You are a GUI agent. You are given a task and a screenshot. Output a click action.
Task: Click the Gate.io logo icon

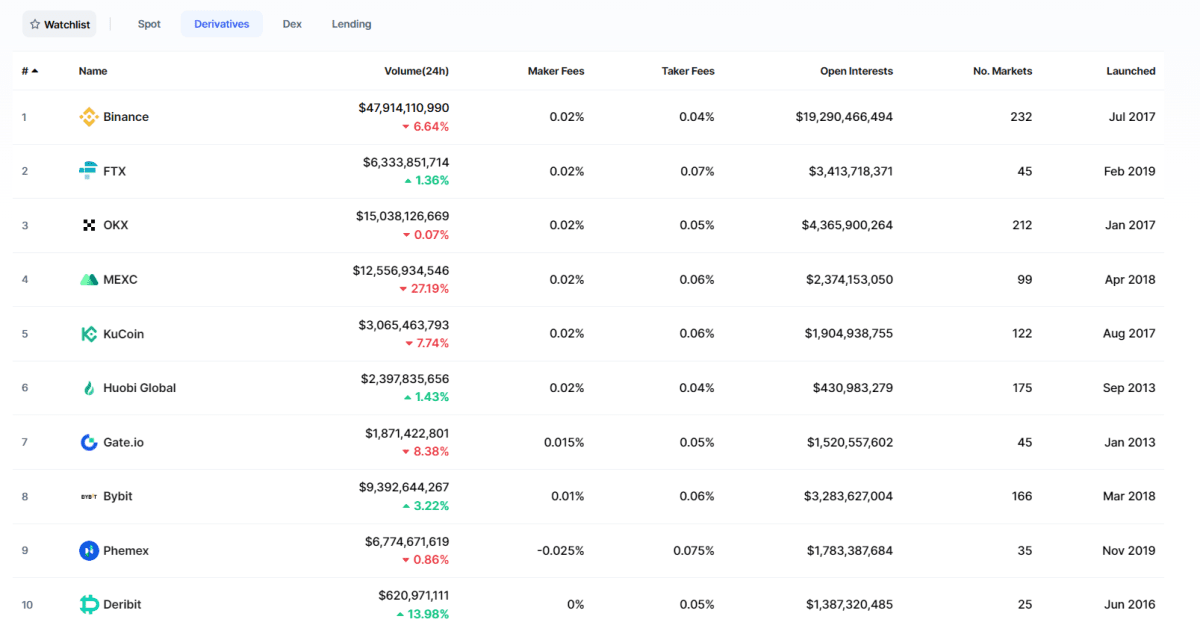pyautogui.click(x=88, y=442)
